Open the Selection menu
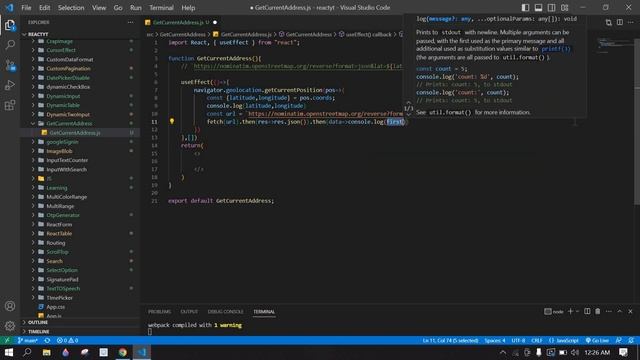640x360 pixels. [71, 8]
